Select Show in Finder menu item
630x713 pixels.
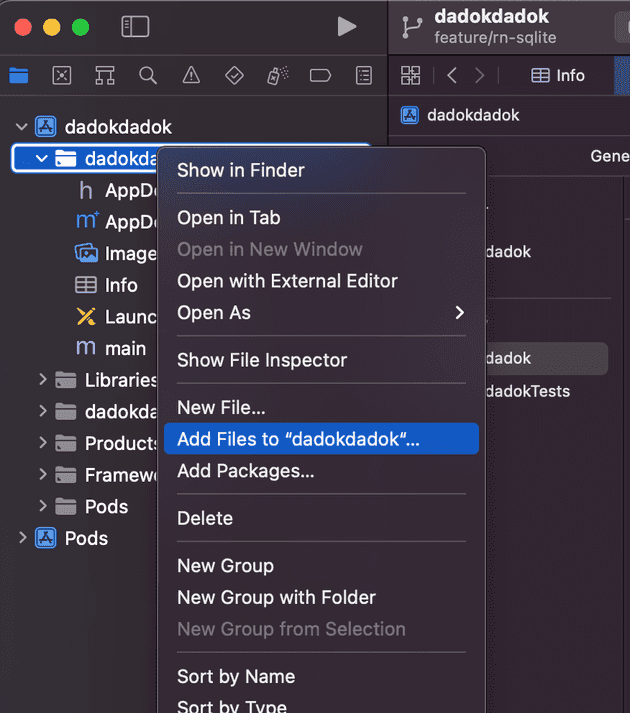(241, 170)
